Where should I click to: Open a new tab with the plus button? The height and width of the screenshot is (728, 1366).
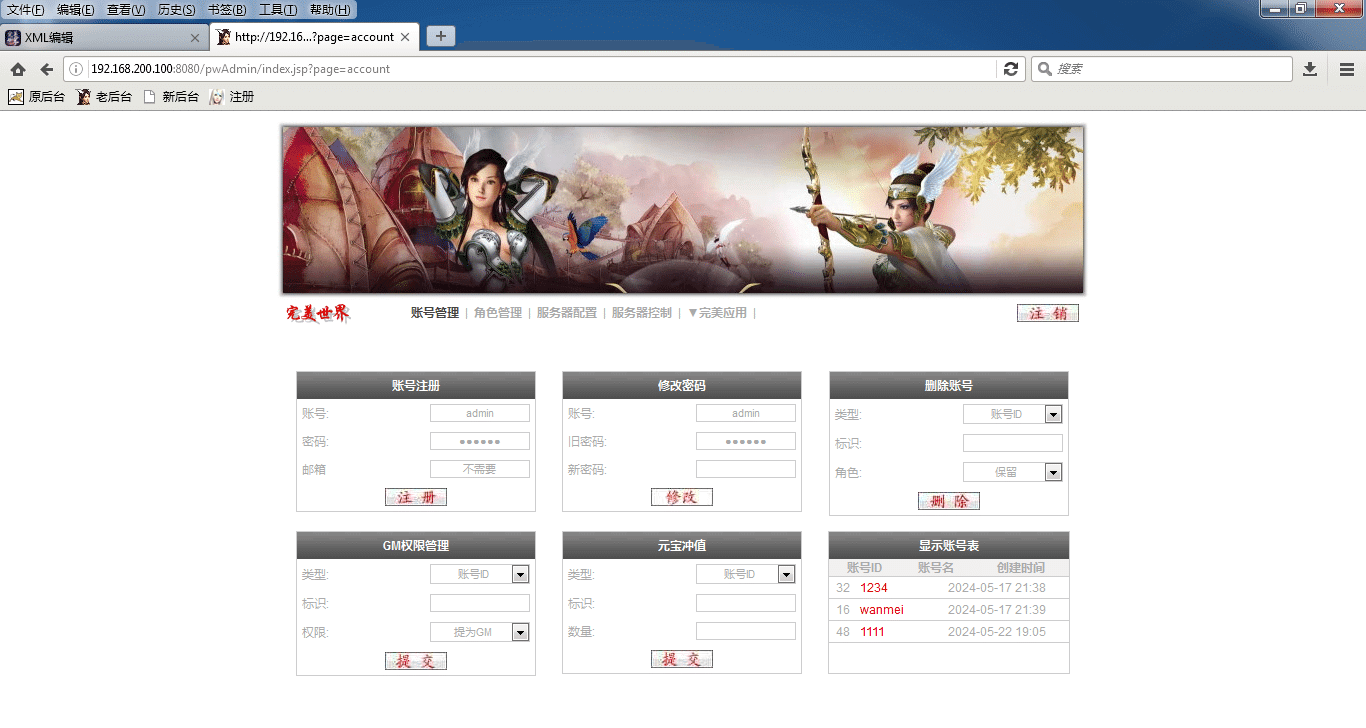point(441,36)
